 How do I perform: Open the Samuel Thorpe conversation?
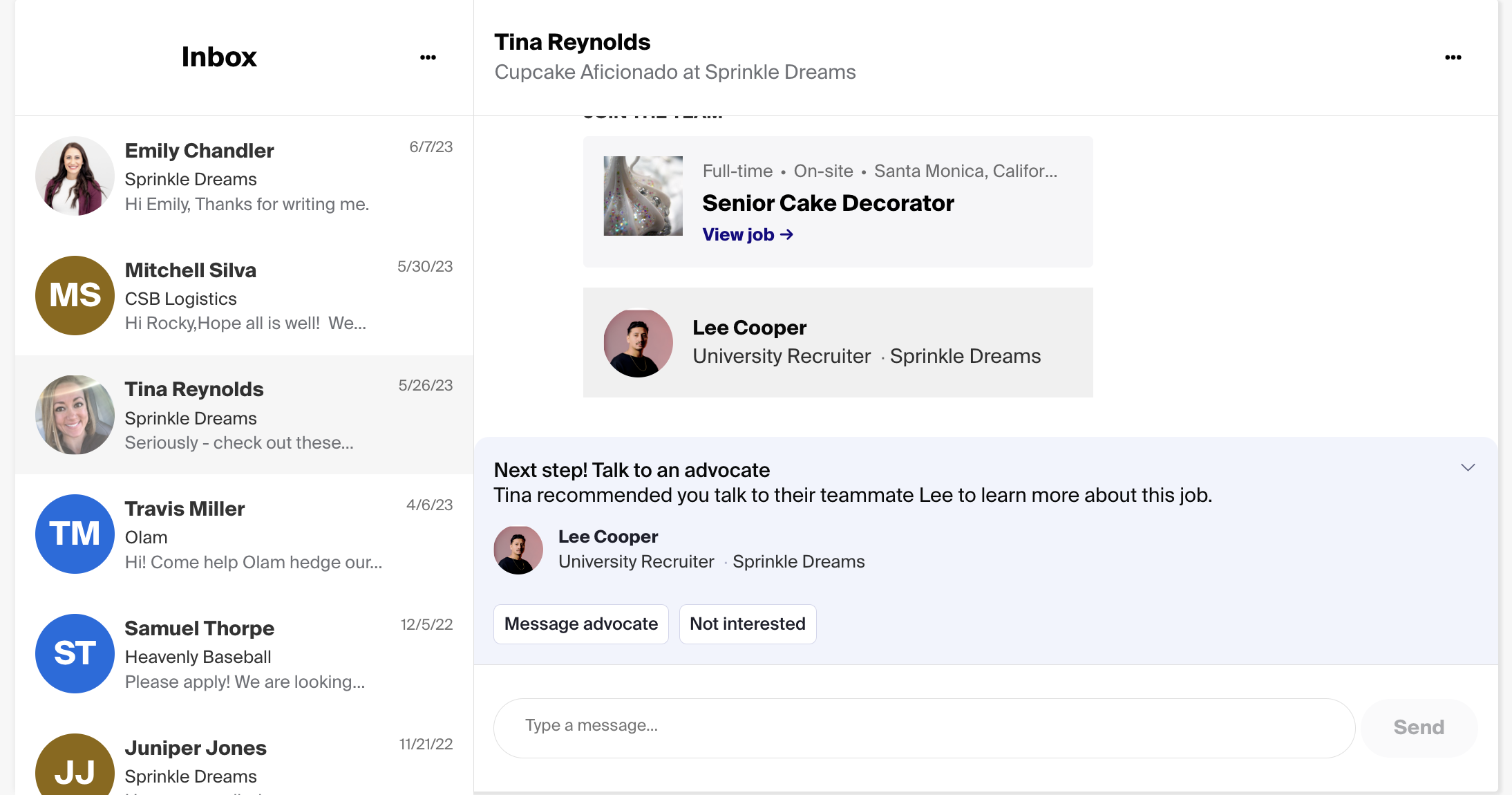coord(242,653)
